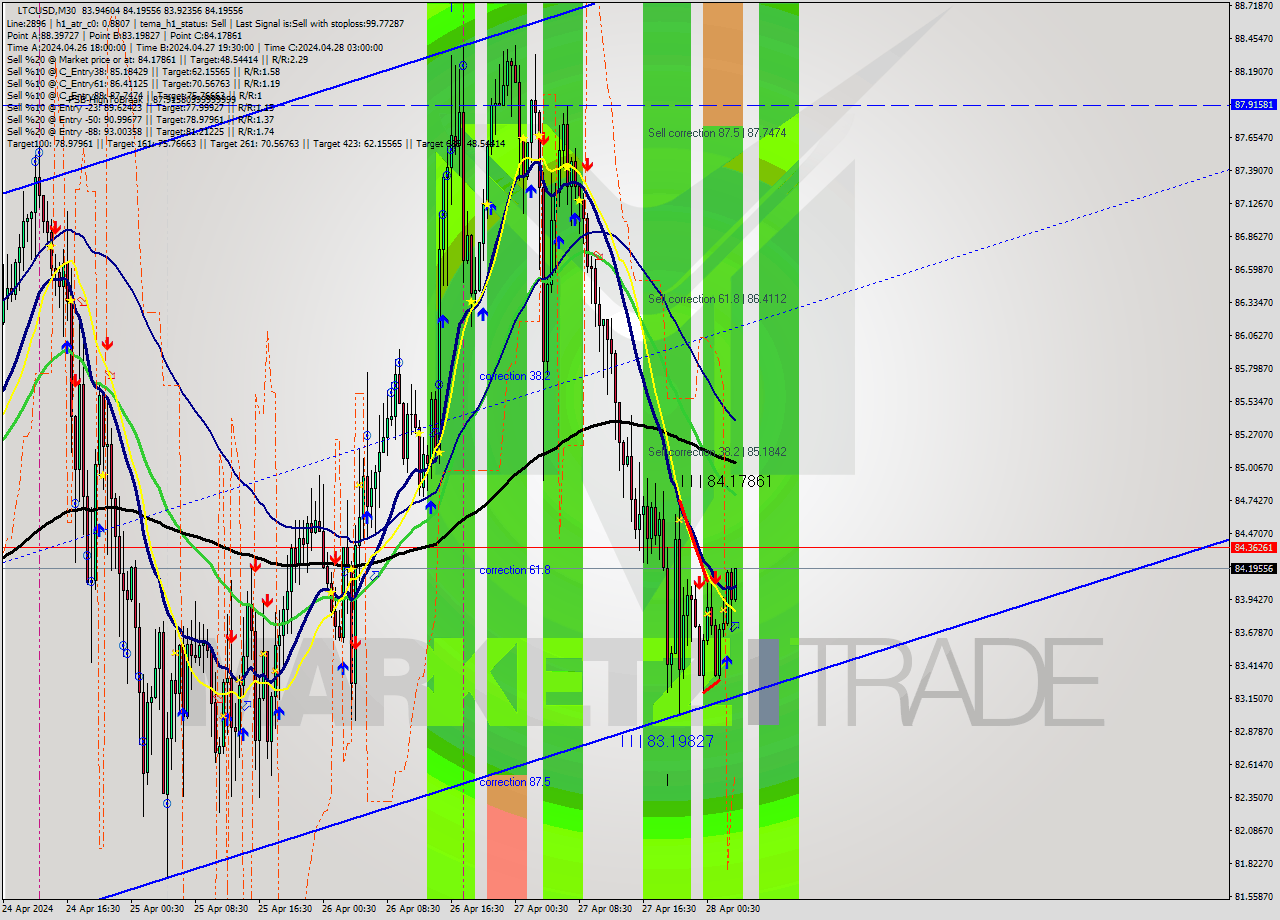This screenshot has height=920, width=1280.
Task: Click the 'I I I 83.19827' annotation
Action: point(667,741)
